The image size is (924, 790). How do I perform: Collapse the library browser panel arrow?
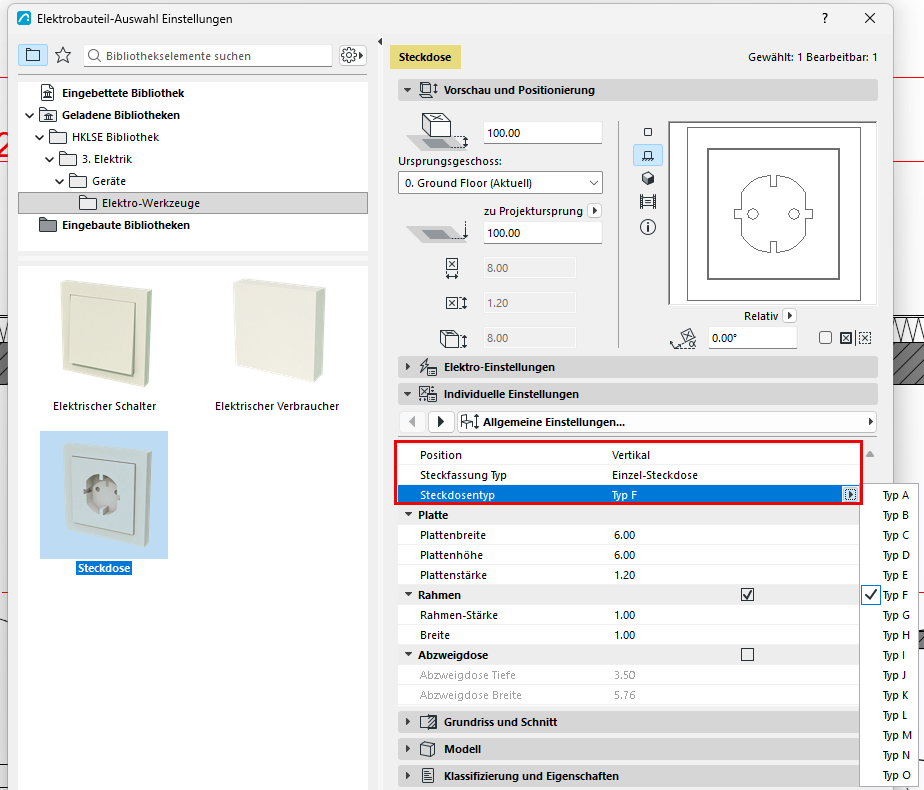pos(380,41)
